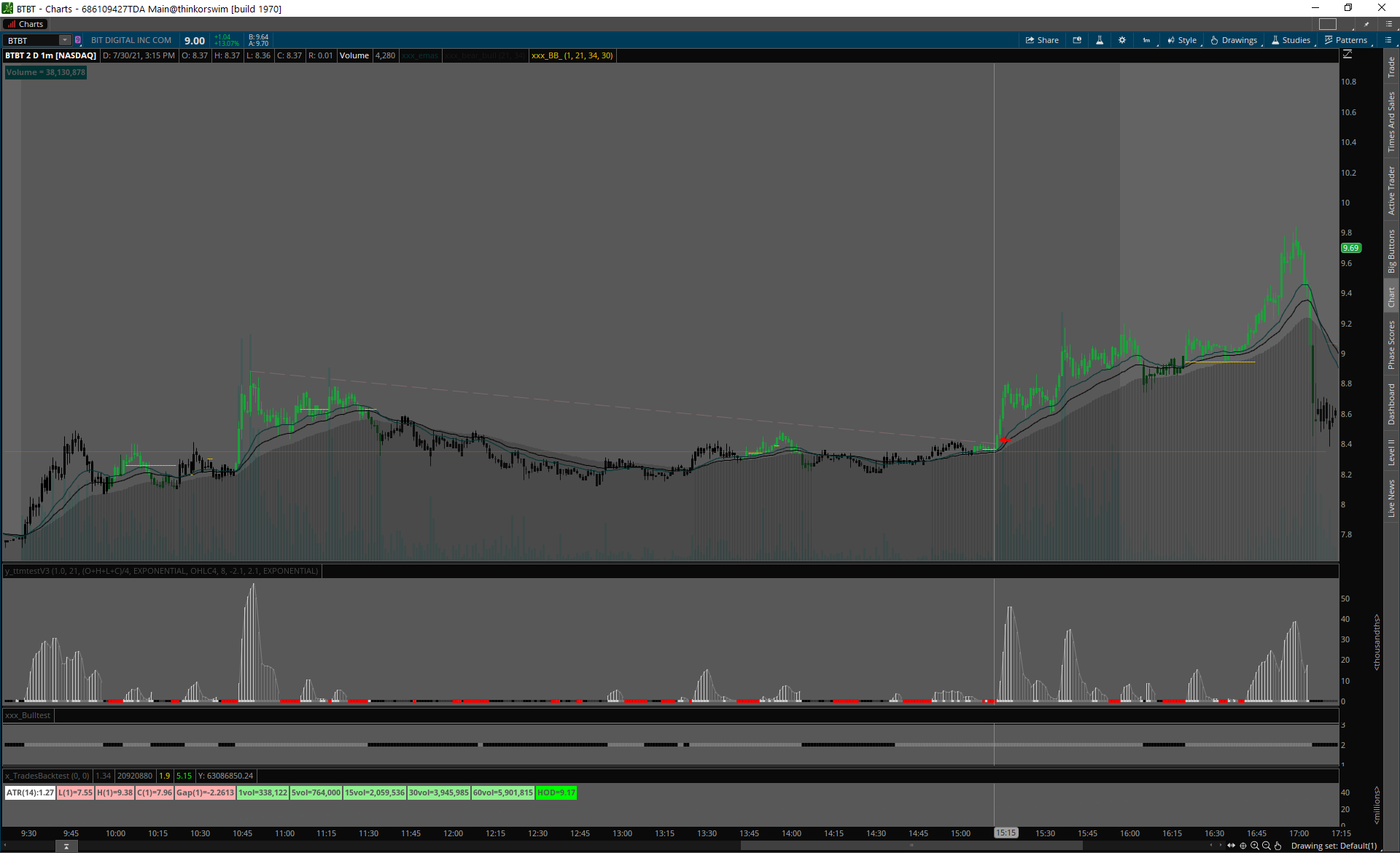Click the horizontal chart scrollbar thumb
Screen dimensions: 1400x853
pos(911,846)
